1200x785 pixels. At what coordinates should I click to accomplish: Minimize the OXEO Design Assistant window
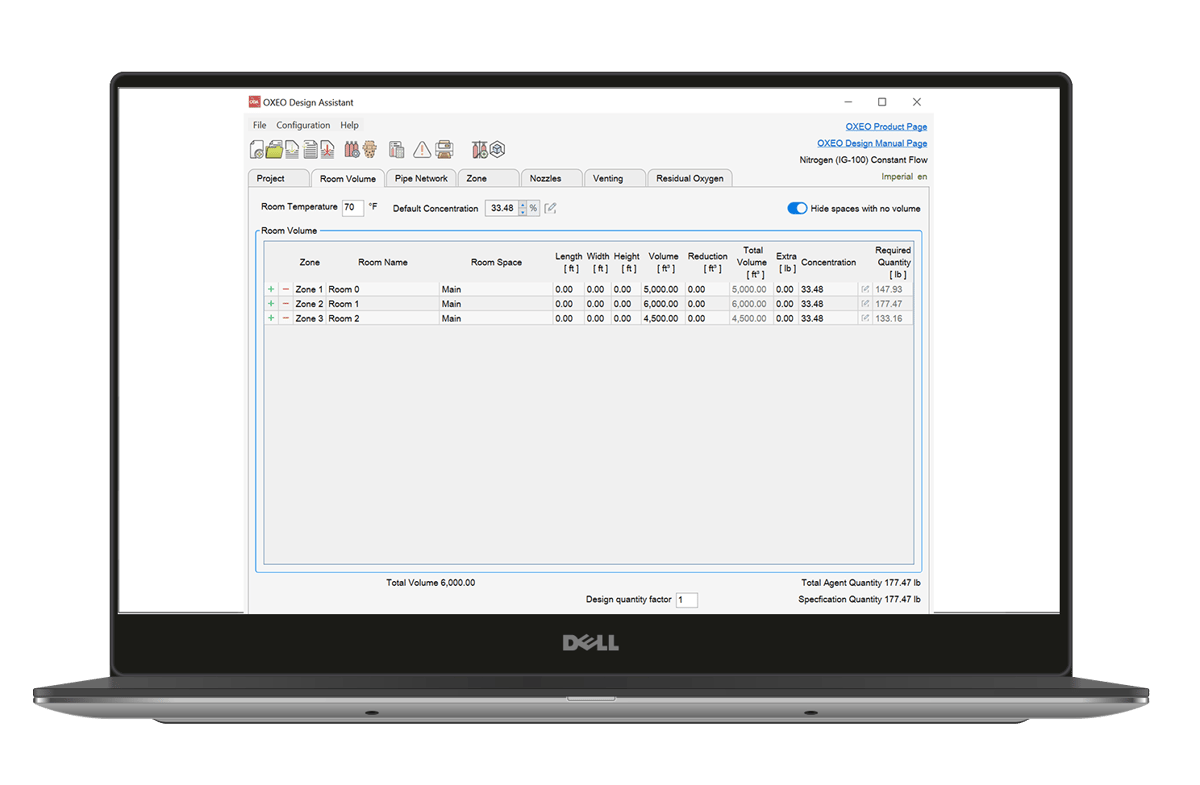coord(848,102)
